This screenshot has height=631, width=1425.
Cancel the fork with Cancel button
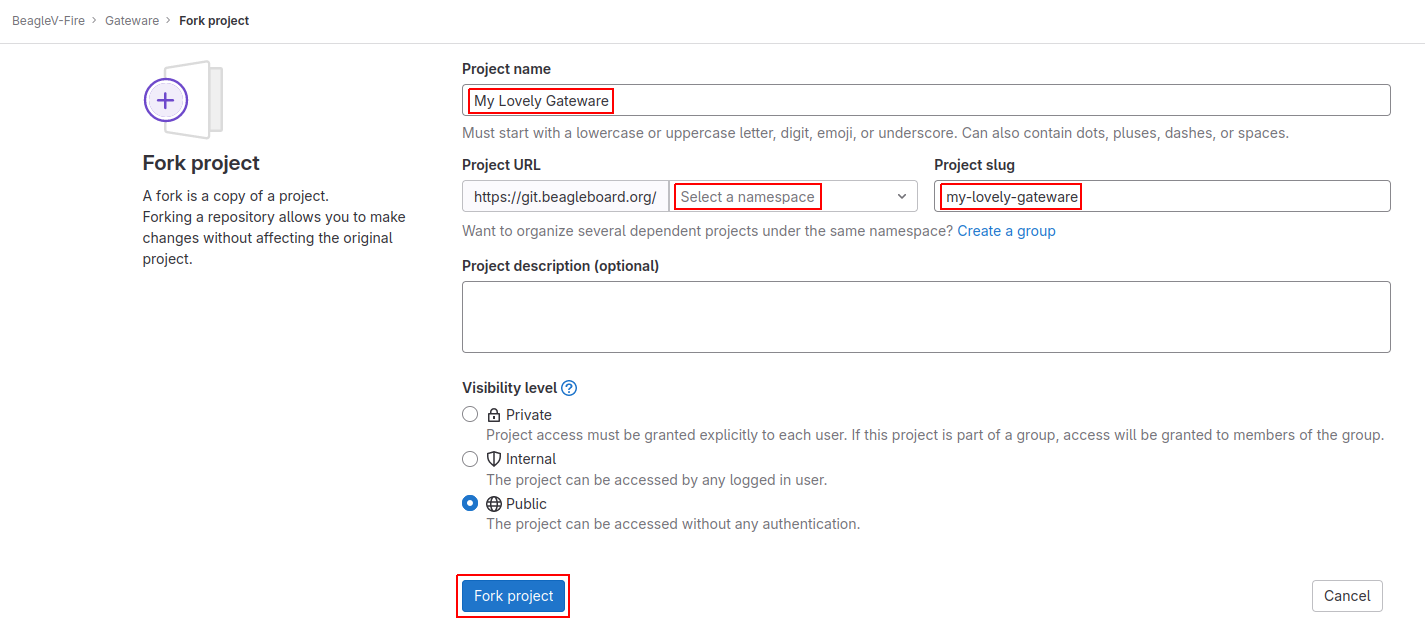point(1347,596)
